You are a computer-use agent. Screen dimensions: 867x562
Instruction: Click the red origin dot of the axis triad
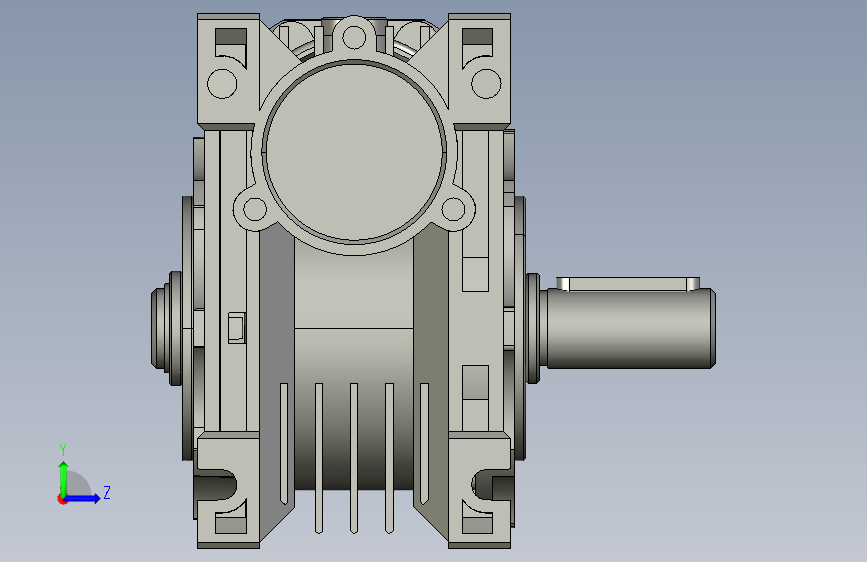pyautogui.click(x=62, y=499)
